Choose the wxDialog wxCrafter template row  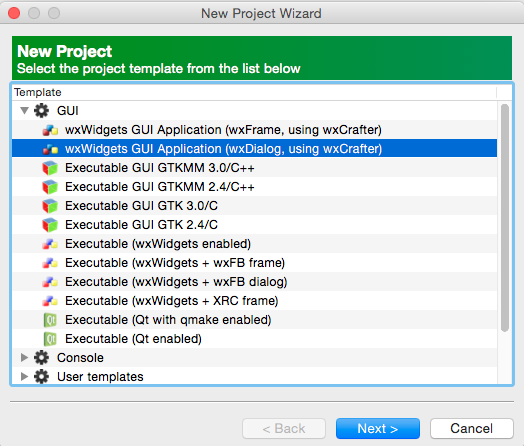(x=255, y=149)
